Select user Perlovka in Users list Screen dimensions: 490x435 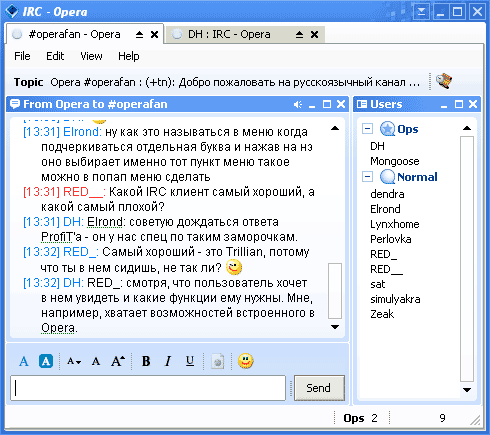(391, 239)
